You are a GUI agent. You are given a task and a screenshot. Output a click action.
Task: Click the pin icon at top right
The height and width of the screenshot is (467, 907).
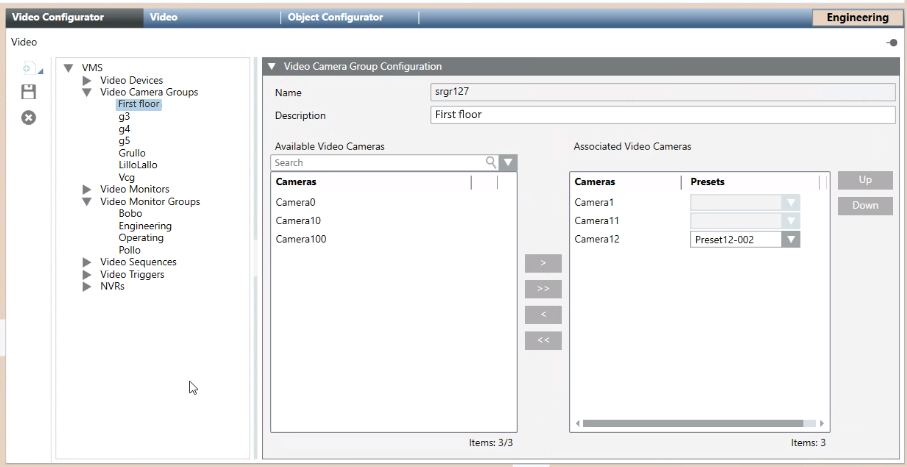[892, 42]
